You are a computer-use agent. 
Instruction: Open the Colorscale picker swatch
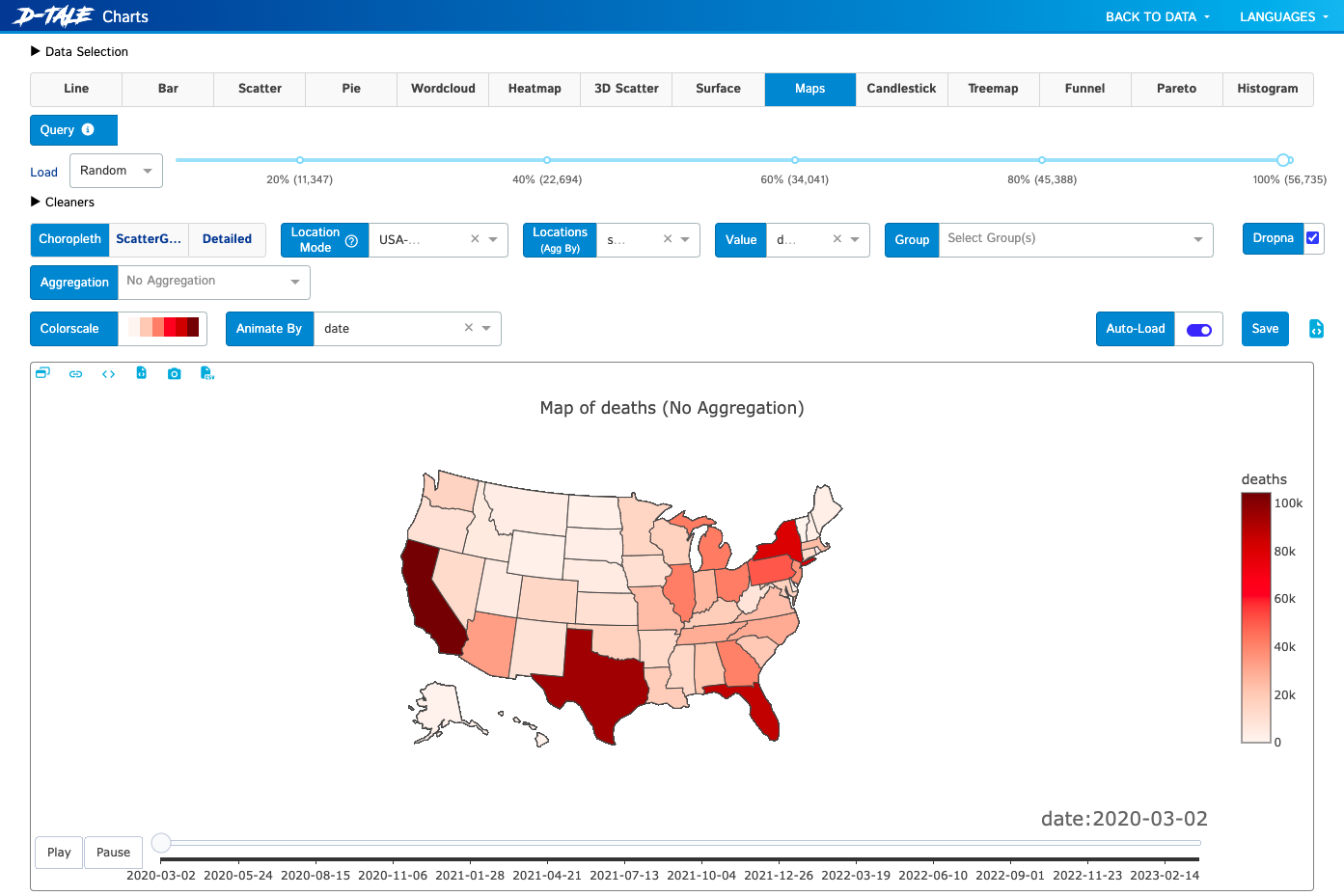pyautogui.click(x=163, y=329)
